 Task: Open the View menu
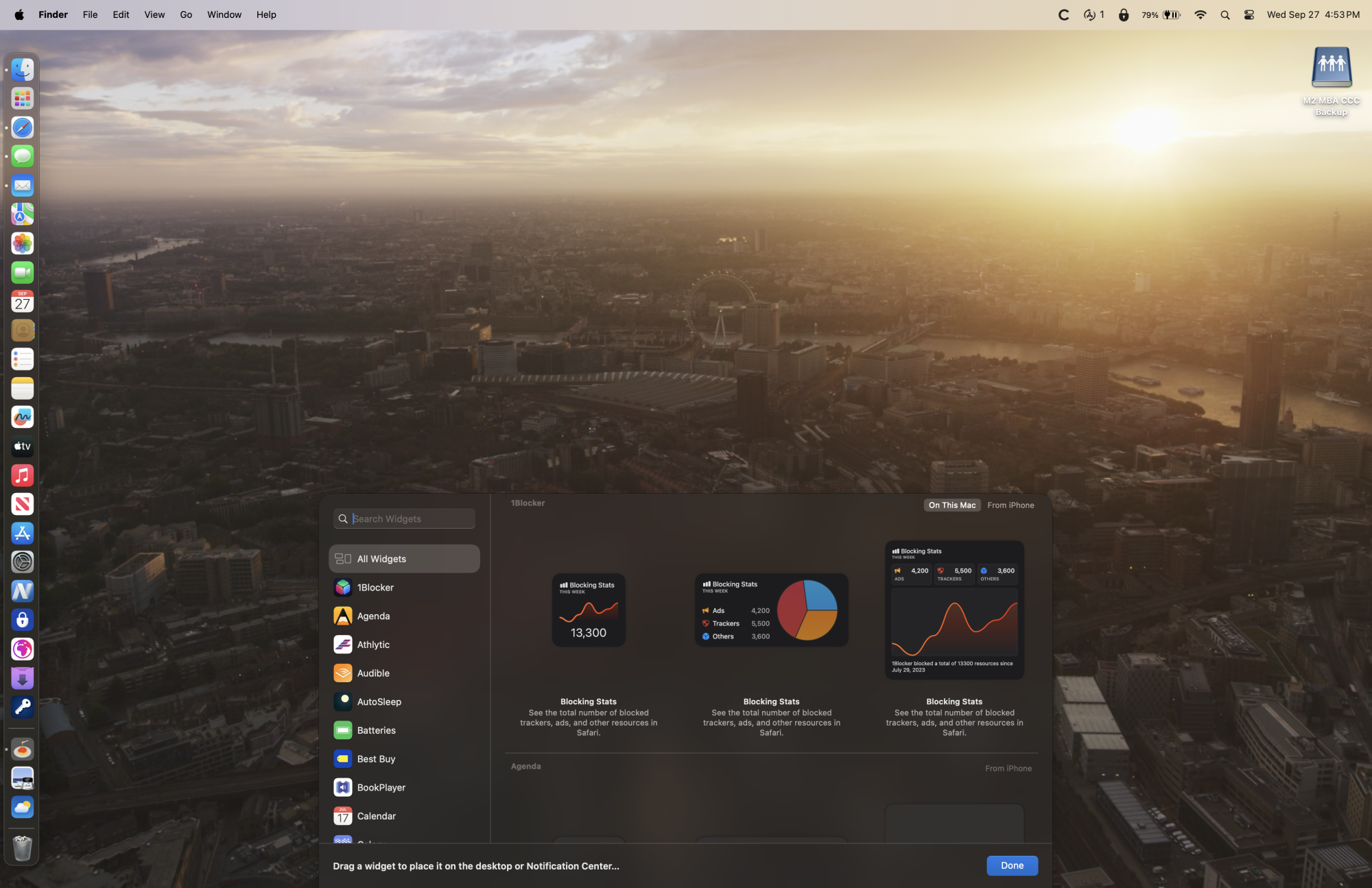click(x=154, y=14)
